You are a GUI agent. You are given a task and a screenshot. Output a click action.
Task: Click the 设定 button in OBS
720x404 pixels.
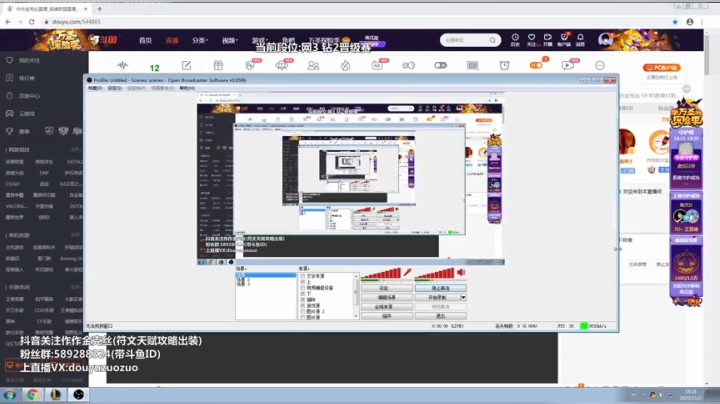coord(387,288)
